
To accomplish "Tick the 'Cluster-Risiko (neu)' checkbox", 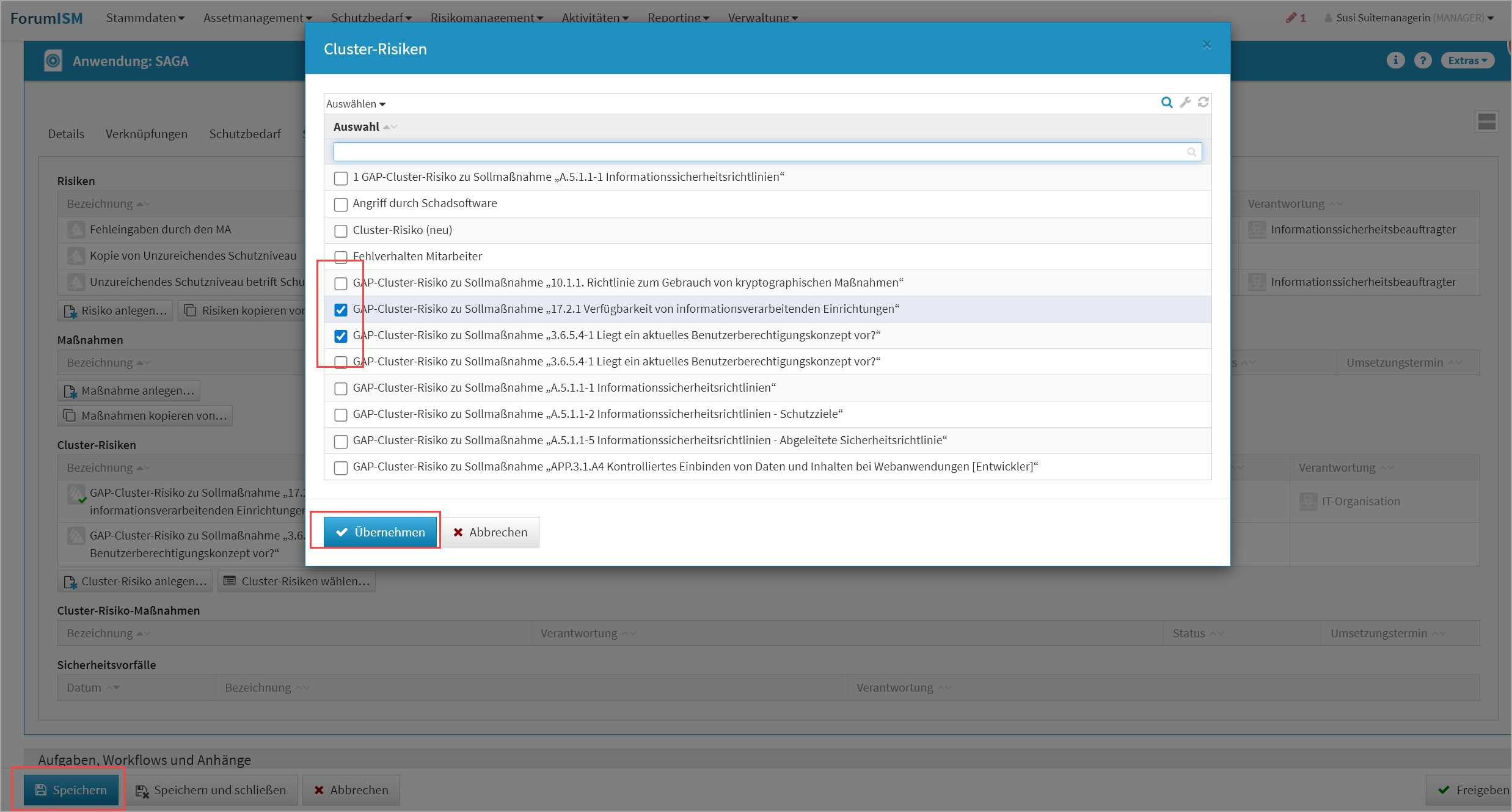I will point(341,231).
